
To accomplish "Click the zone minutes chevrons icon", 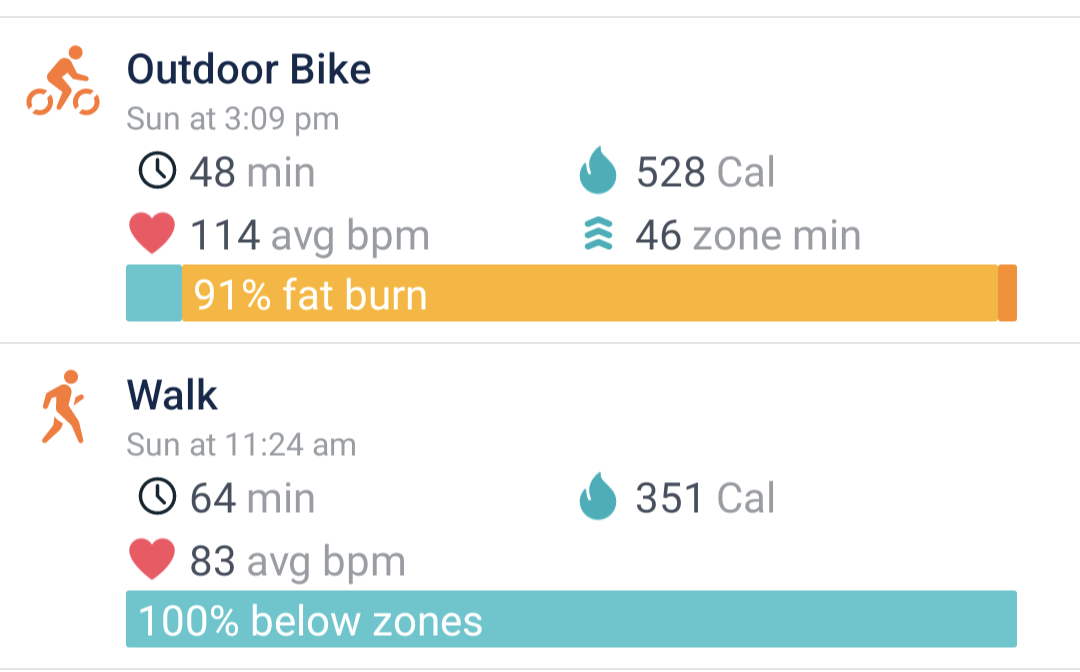I will point(598,233).
